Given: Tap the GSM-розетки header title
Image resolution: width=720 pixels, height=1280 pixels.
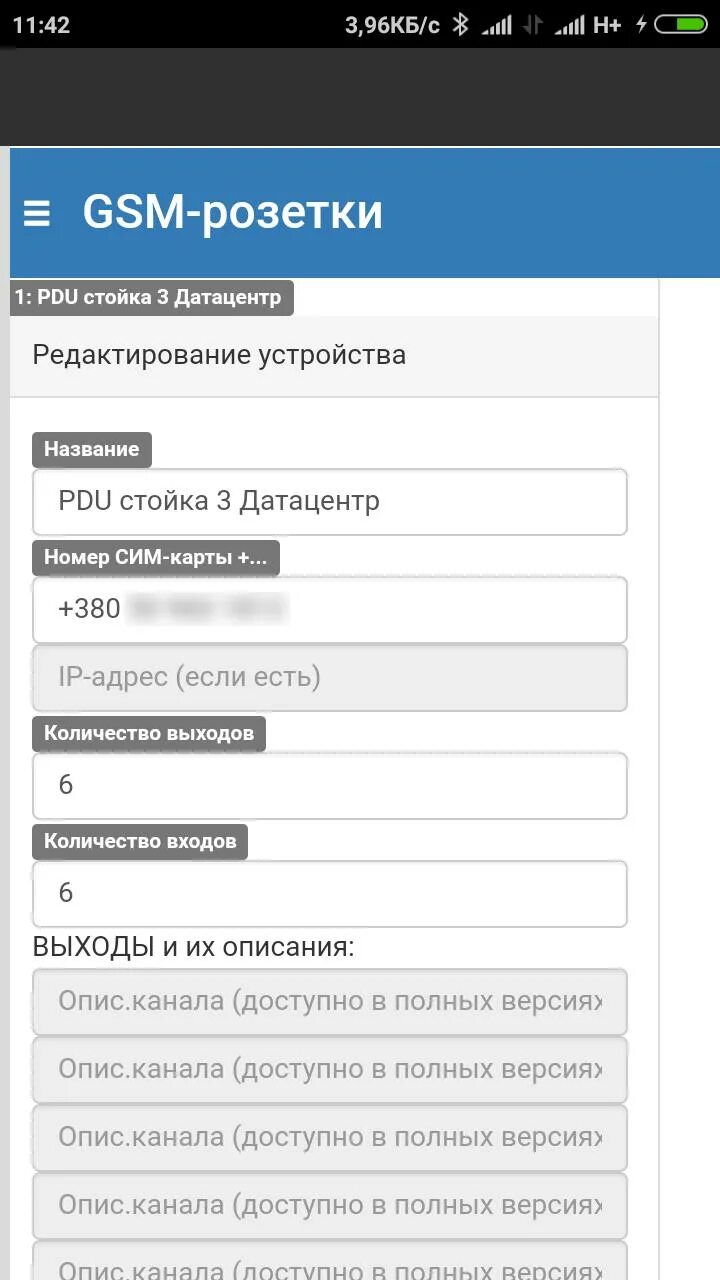Looking at the screenshot, I should coord(232,213).
